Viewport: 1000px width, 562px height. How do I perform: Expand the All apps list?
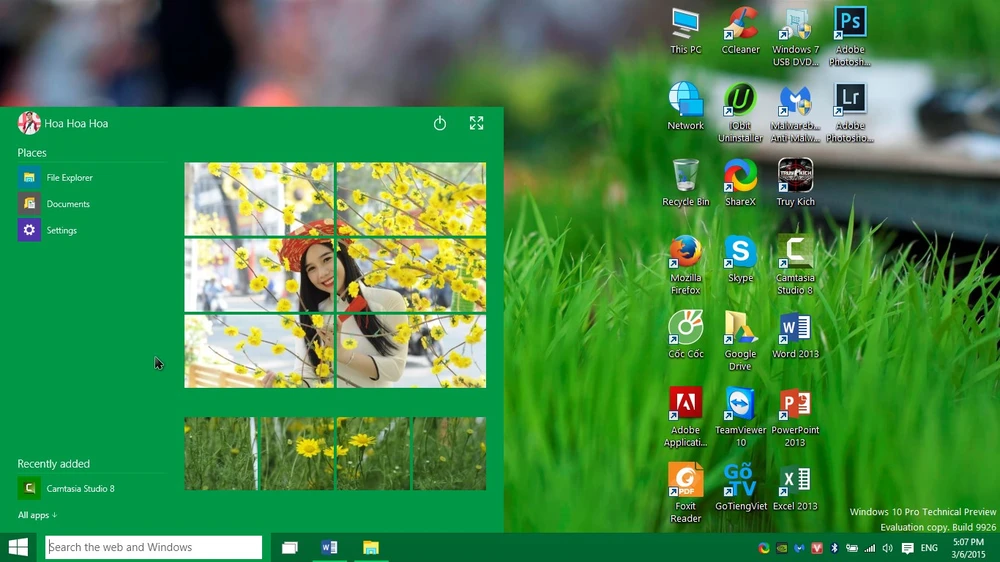pyautogui.click(x=37, y=515)
